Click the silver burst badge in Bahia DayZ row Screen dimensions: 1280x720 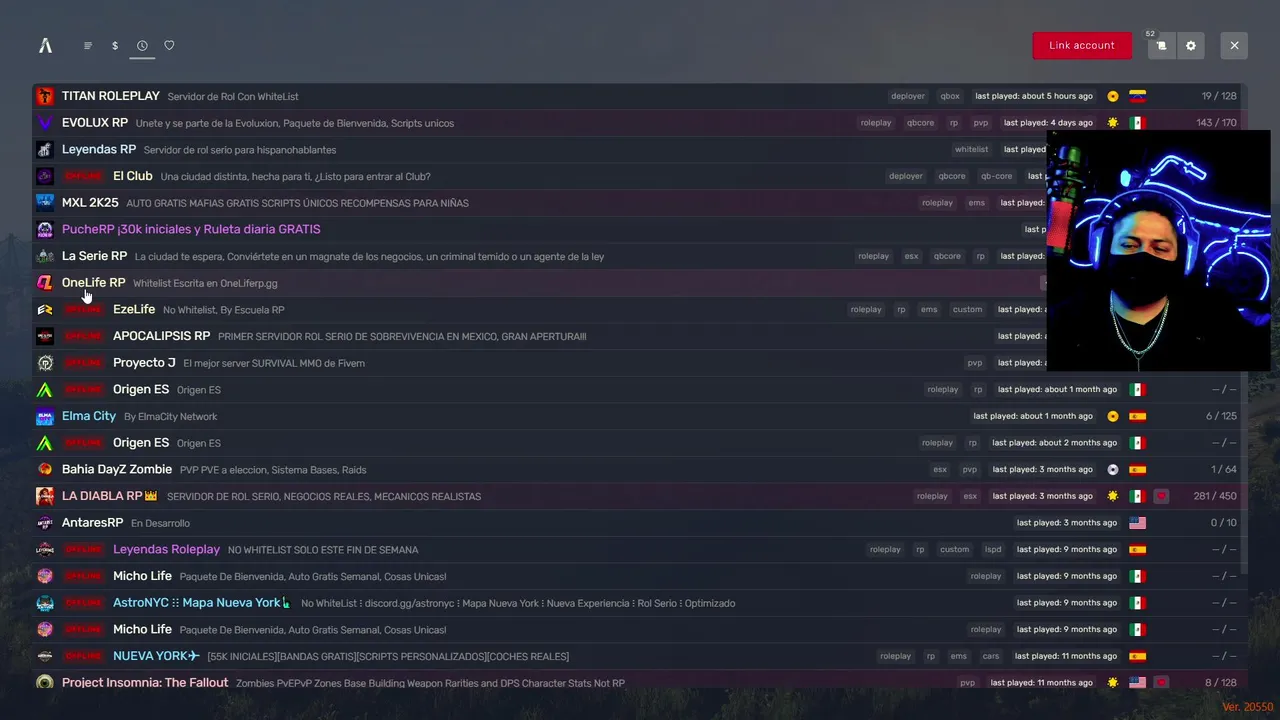1113,469
